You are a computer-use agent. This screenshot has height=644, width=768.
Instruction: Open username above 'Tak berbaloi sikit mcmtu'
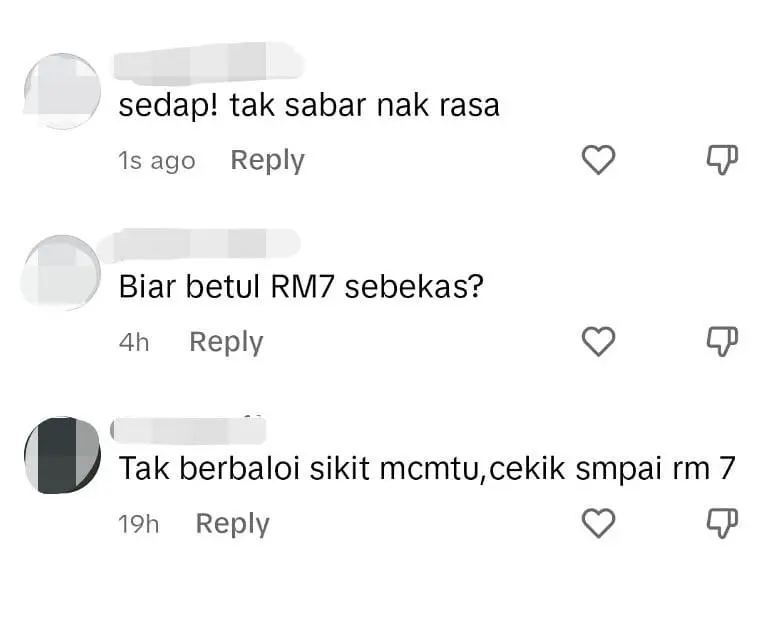(188, 430)
